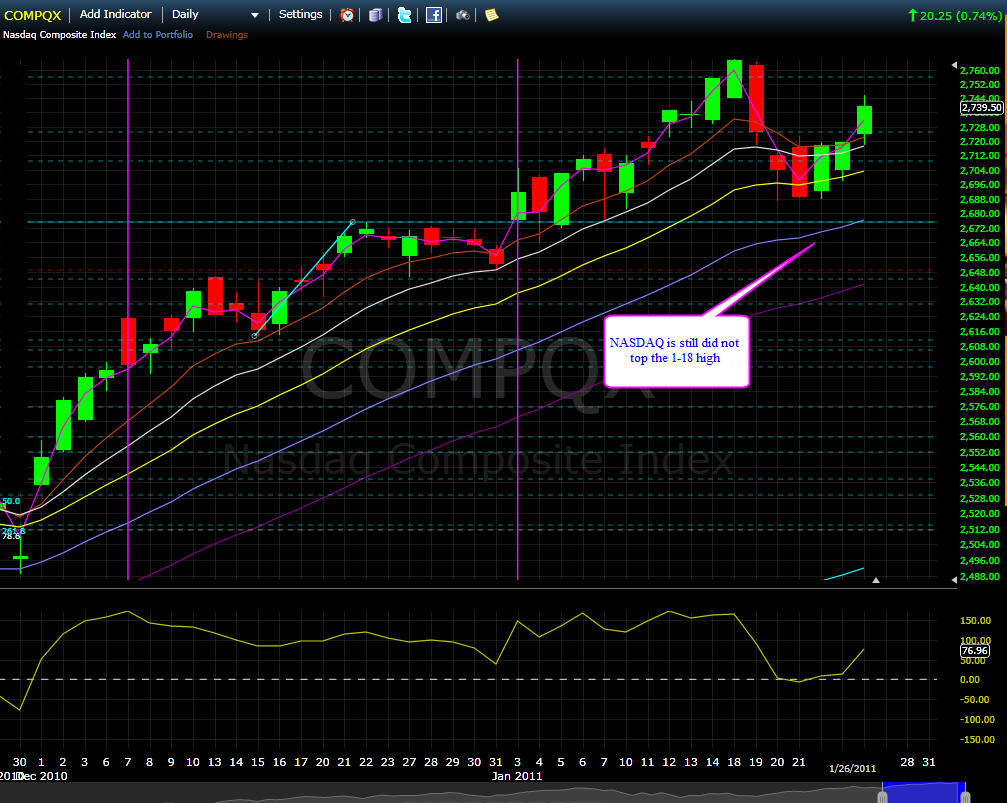Click the right handle of the range selector
This screenshot has width=1007, height=803.
[x=965, y=797]
